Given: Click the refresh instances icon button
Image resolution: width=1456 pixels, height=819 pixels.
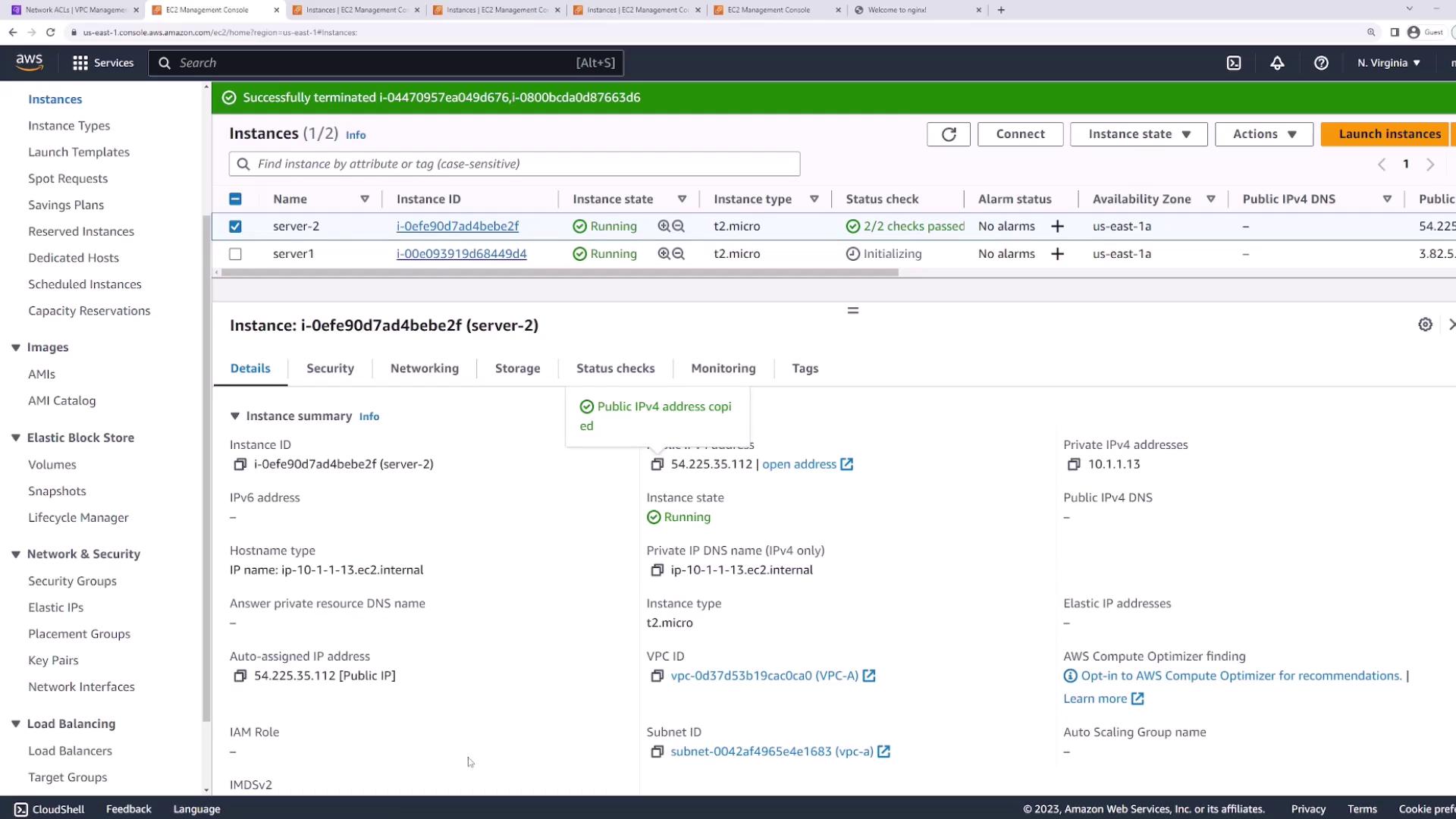Looking at the screenshot, I should [x=948, y=134].
